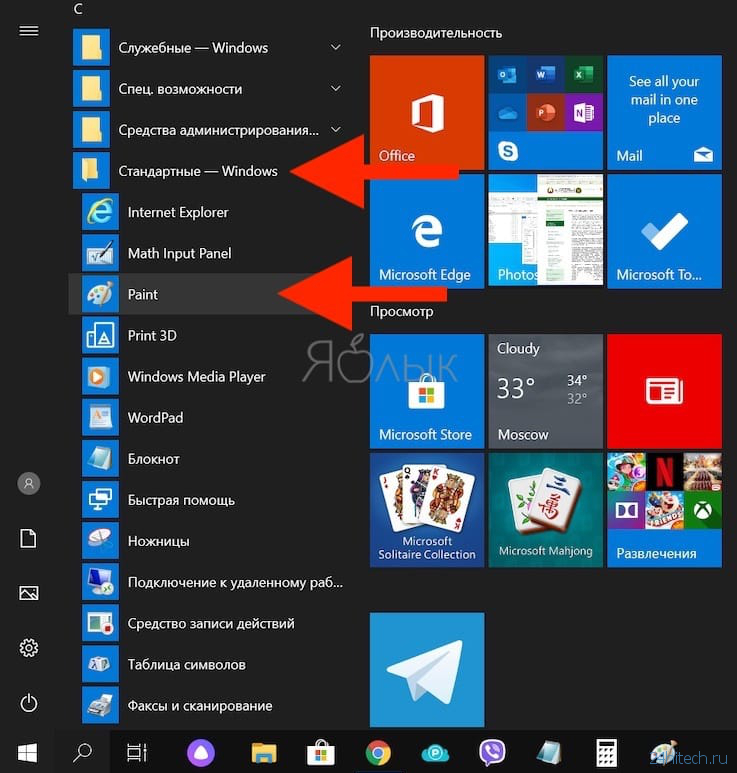This screenshot has width=737, height=773.
Task: Open Microsoft Store tile
Action: 427,391
